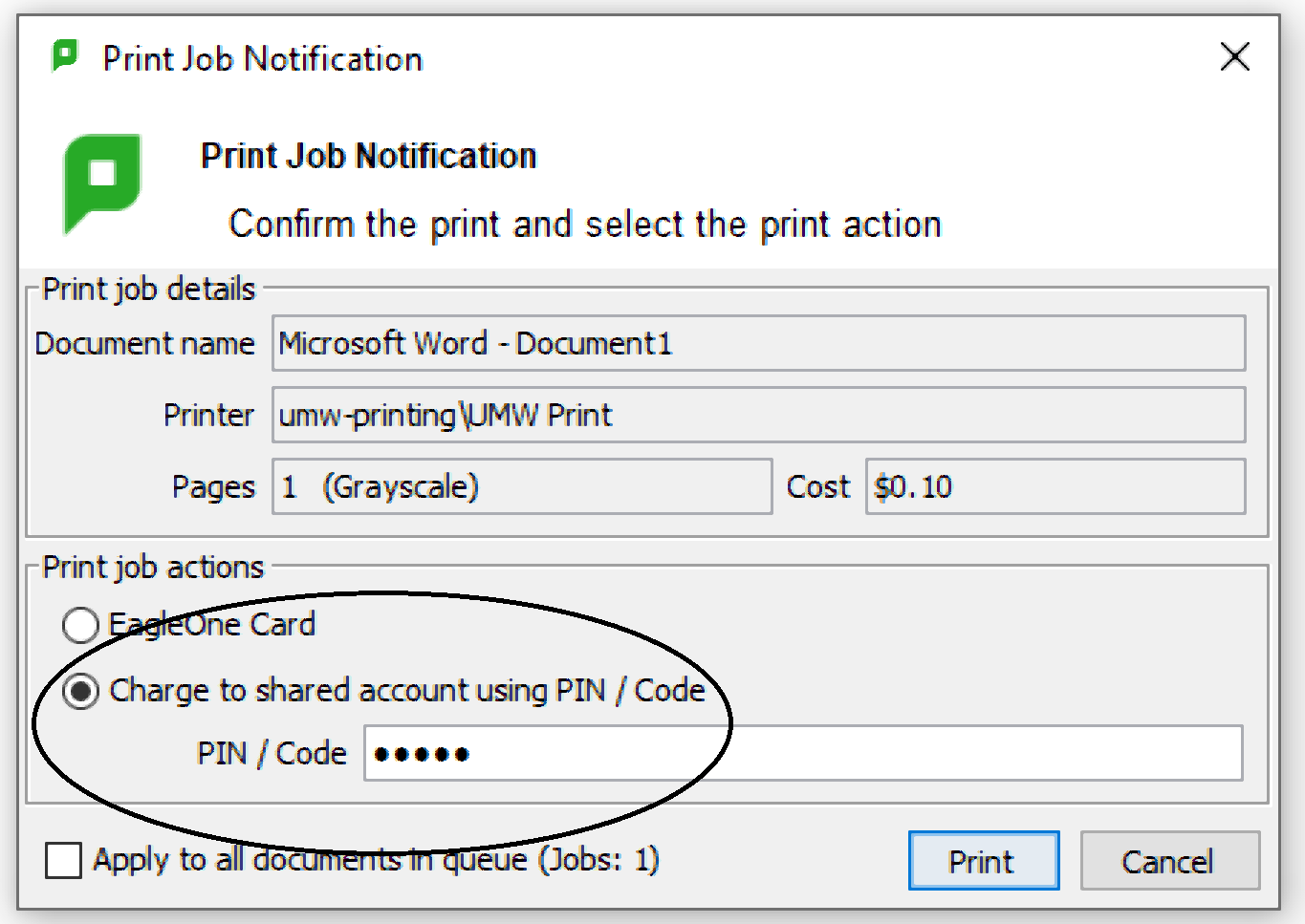The image size is (1305, 924).
Task: Click the Cost field showing $0.10
Action: 1052,486
